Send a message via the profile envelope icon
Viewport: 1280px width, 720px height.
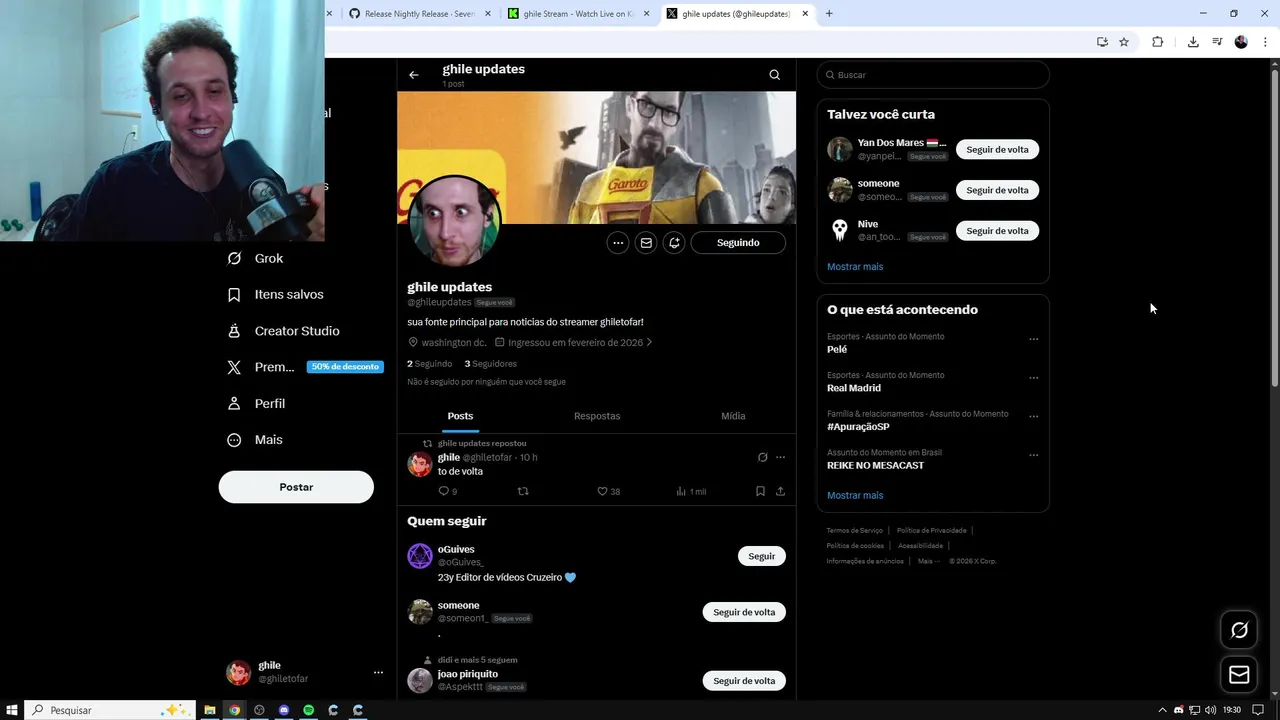pyautogui.click(x=646, y=243)
